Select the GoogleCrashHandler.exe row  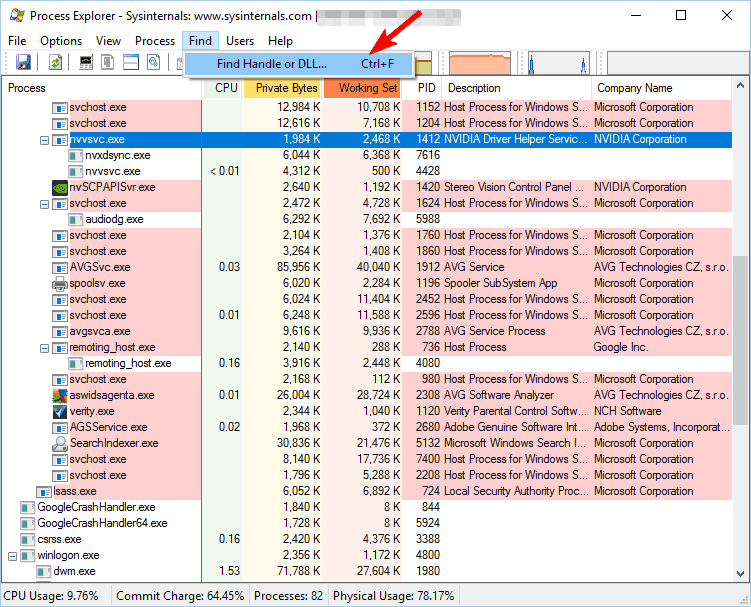(367, 507)
